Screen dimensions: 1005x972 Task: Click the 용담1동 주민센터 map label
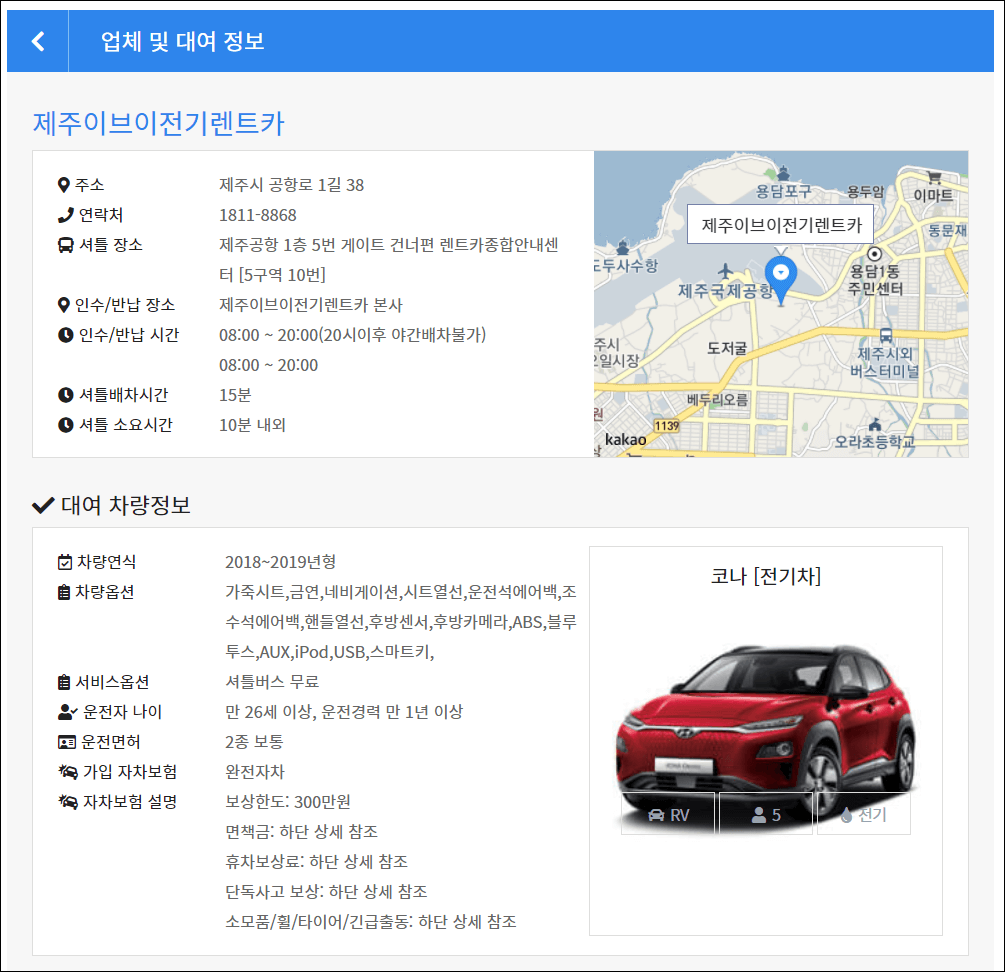[875, 280]
